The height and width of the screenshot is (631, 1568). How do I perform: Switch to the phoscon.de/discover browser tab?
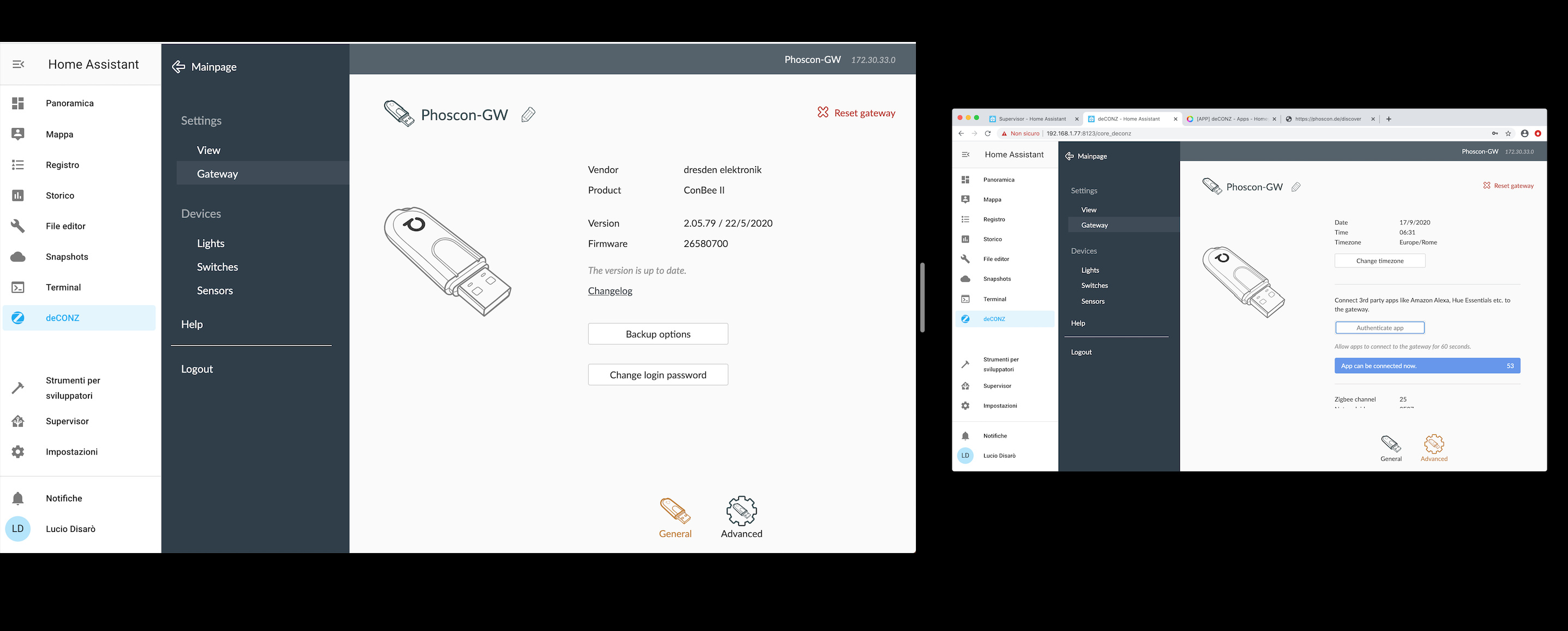click(x=1328, y=119)
